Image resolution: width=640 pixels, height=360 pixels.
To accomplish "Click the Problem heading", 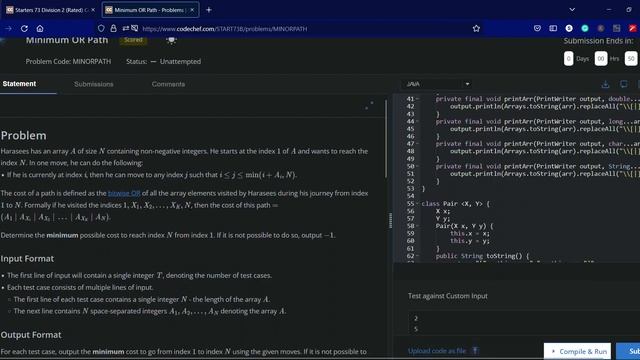I will click(23, 136).
